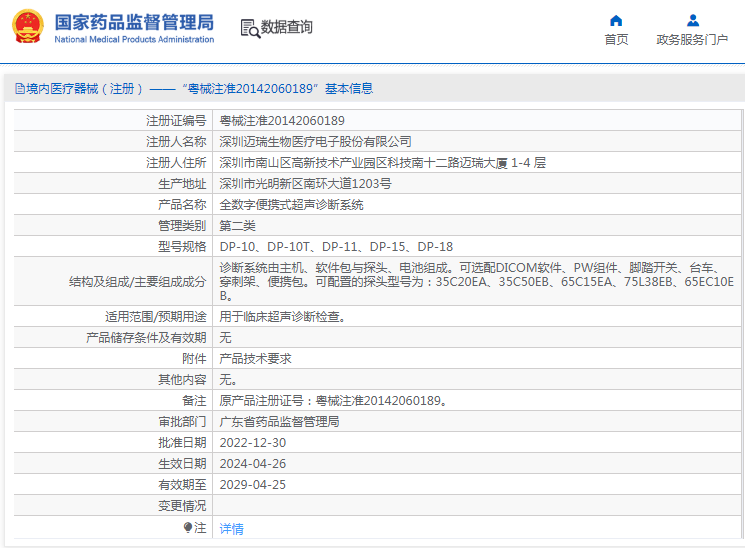Go to the 首页 home page label
745x548 pixels.
616,40
